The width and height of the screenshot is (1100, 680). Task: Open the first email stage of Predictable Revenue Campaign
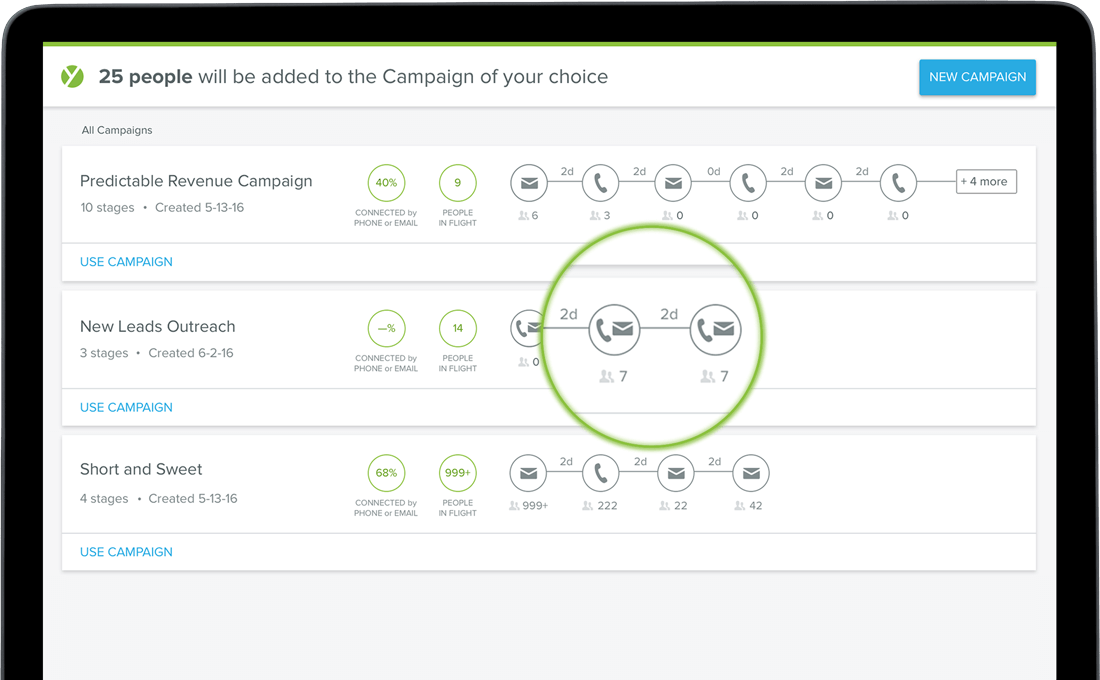click(529, 183)
